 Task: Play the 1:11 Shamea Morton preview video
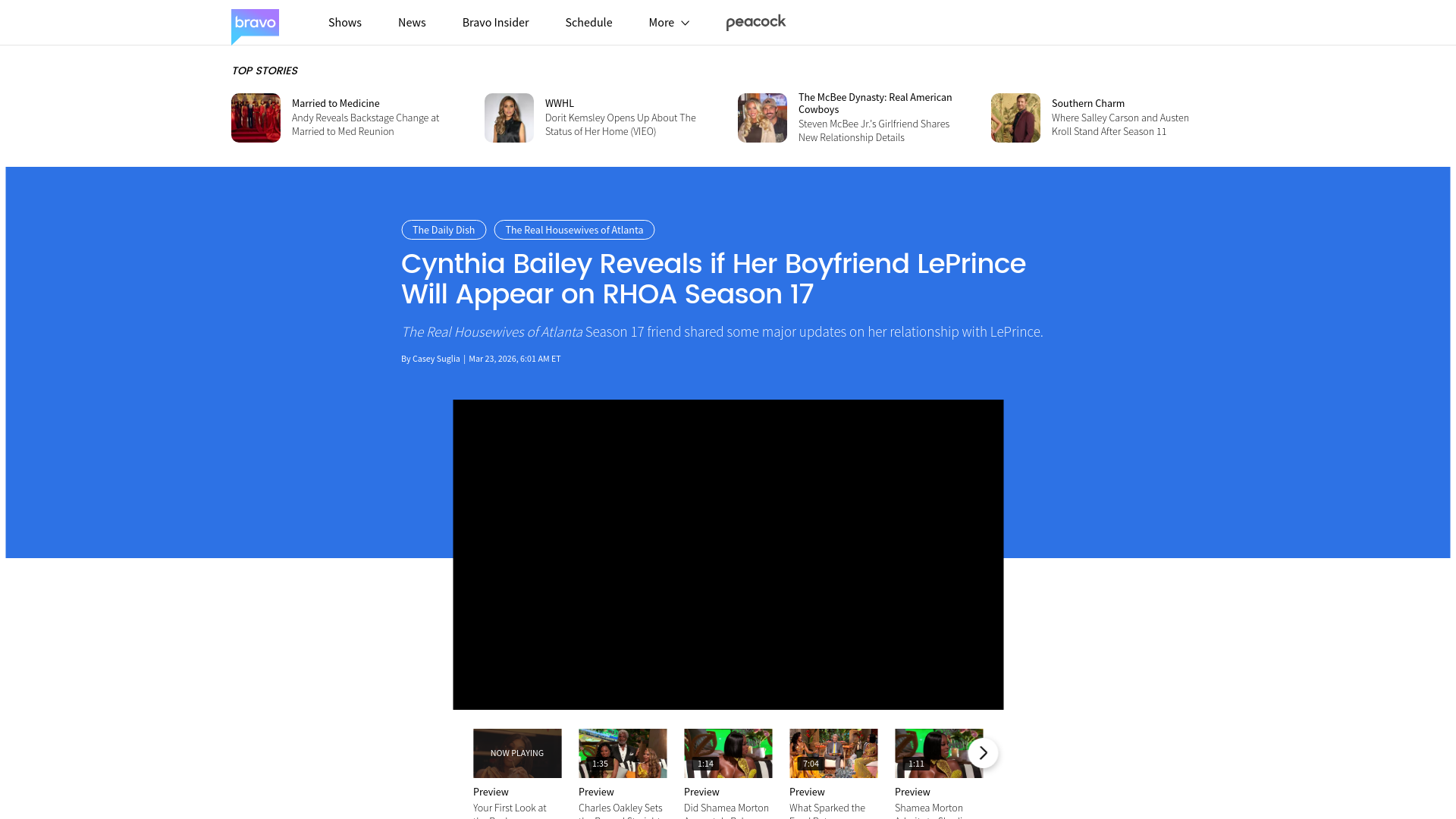[939, 753]
